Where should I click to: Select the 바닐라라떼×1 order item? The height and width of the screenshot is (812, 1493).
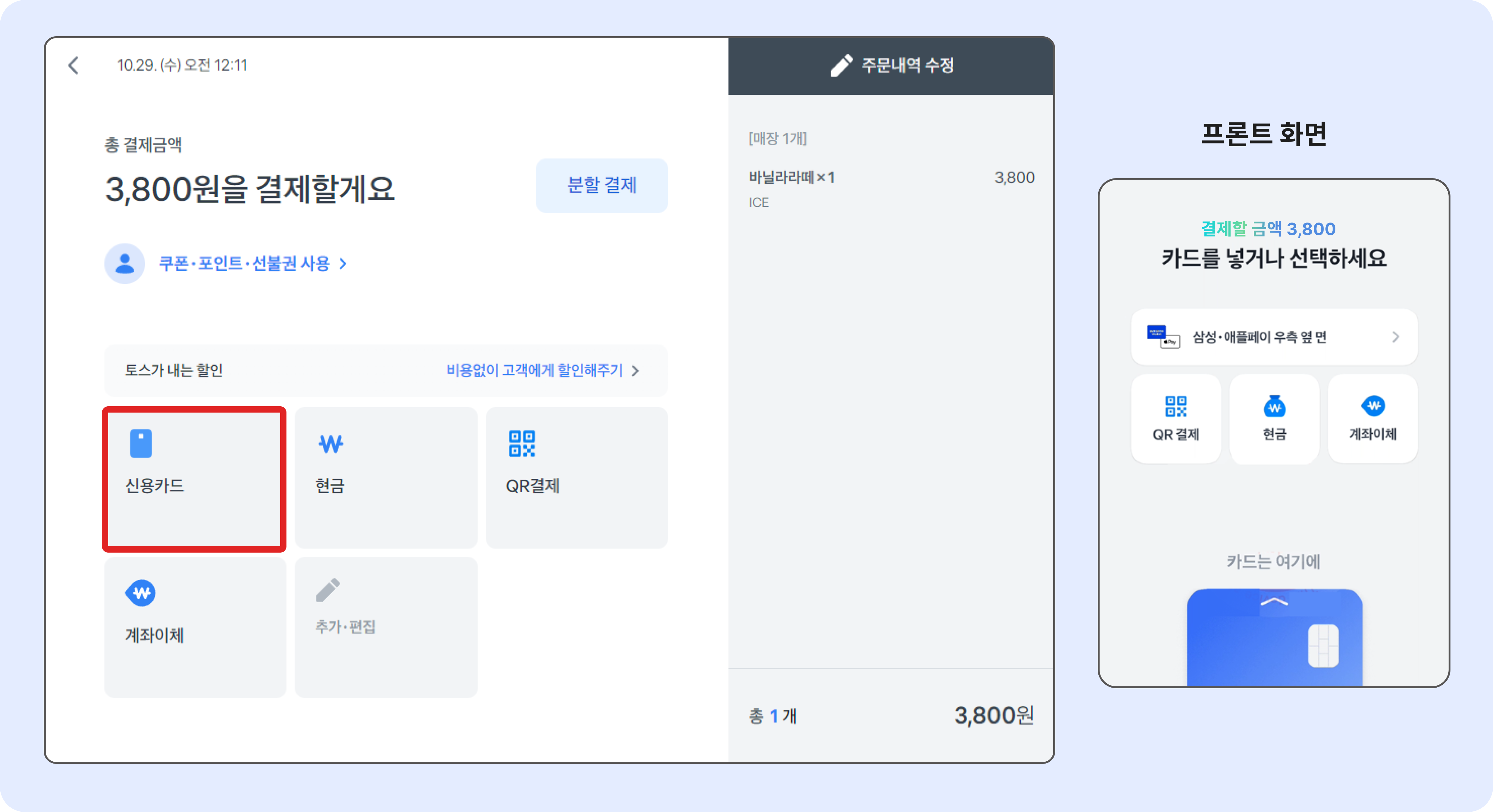[791, 177]
